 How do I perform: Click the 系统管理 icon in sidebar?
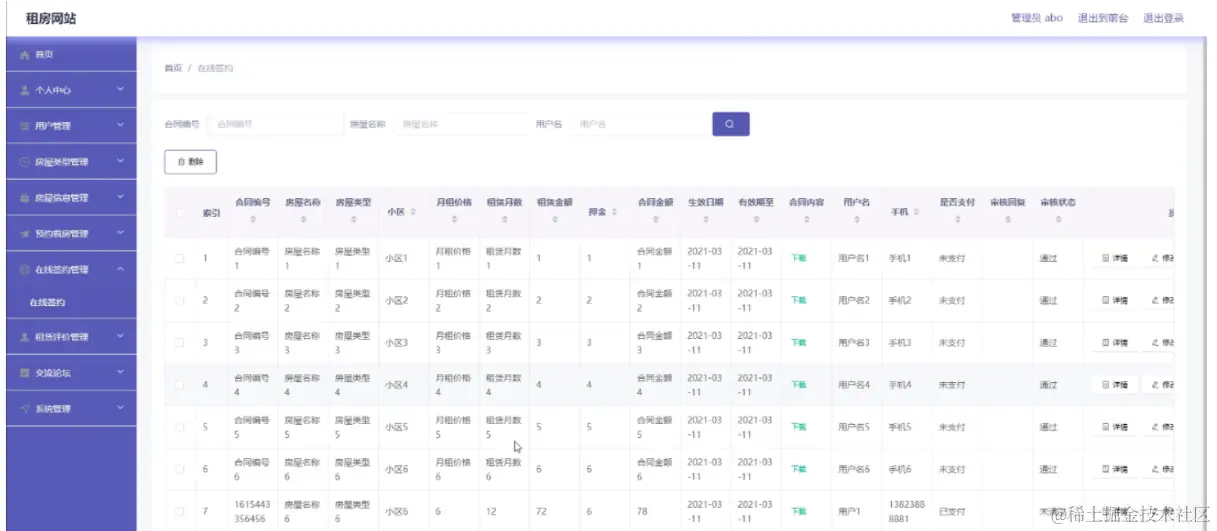(25, 408)
